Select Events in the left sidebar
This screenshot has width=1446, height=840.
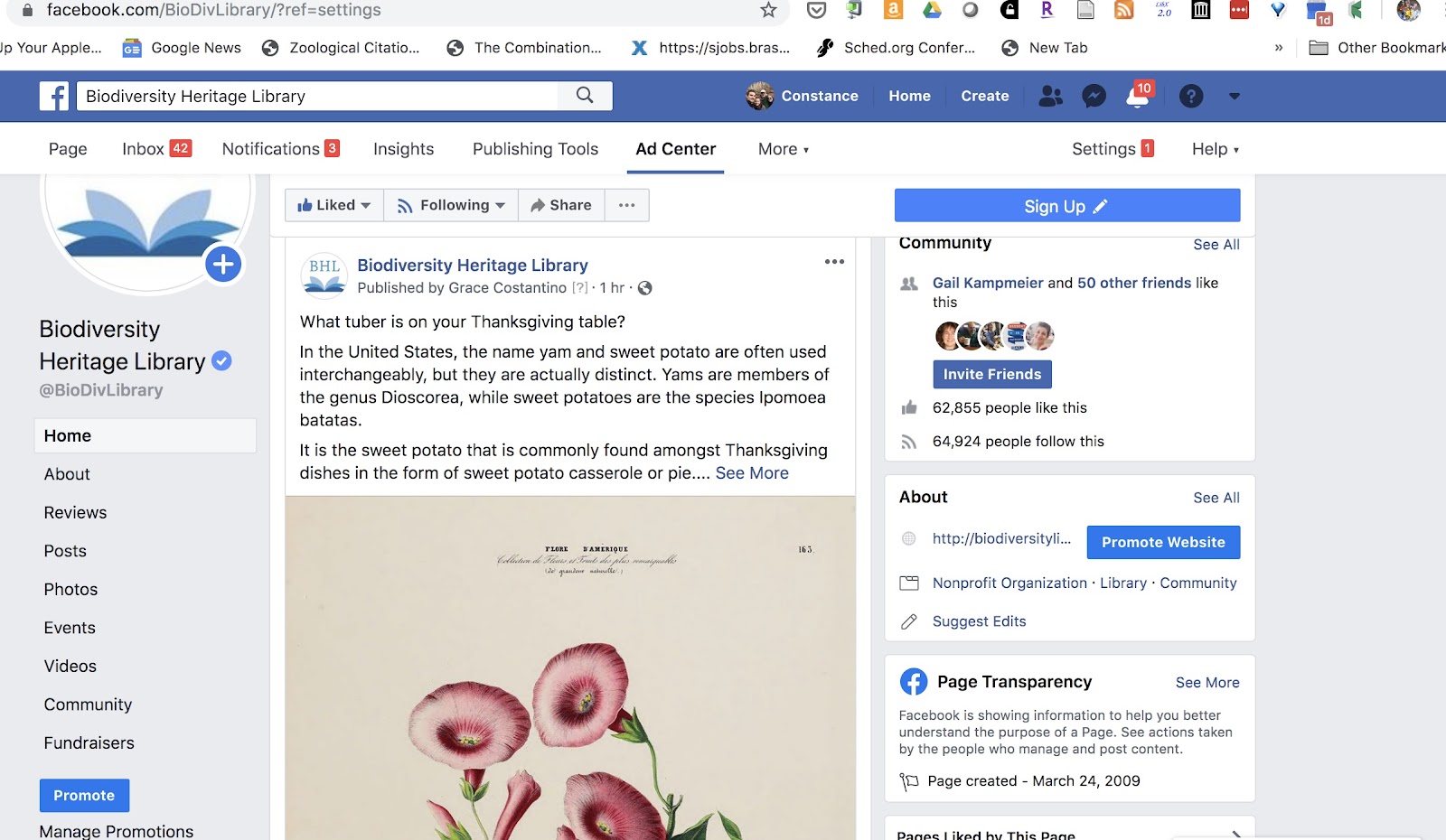point(70,628)
